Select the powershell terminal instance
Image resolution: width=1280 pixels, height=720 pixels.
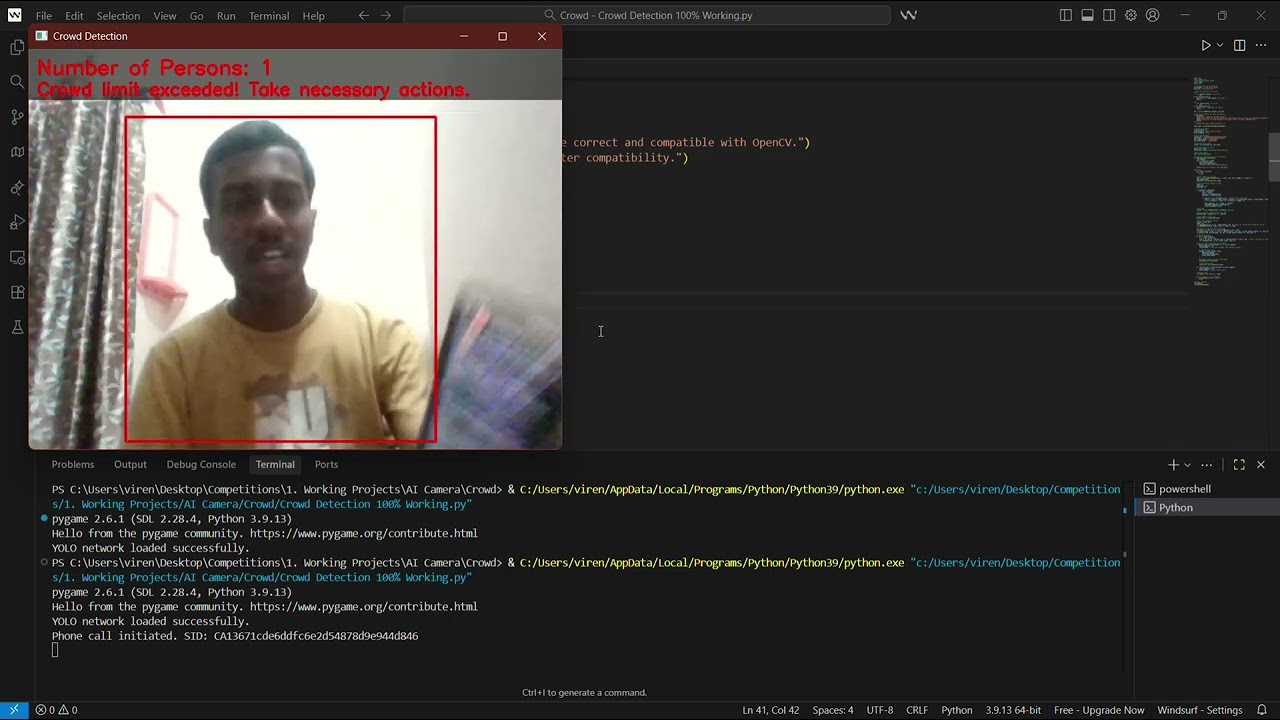point(1207,489)
